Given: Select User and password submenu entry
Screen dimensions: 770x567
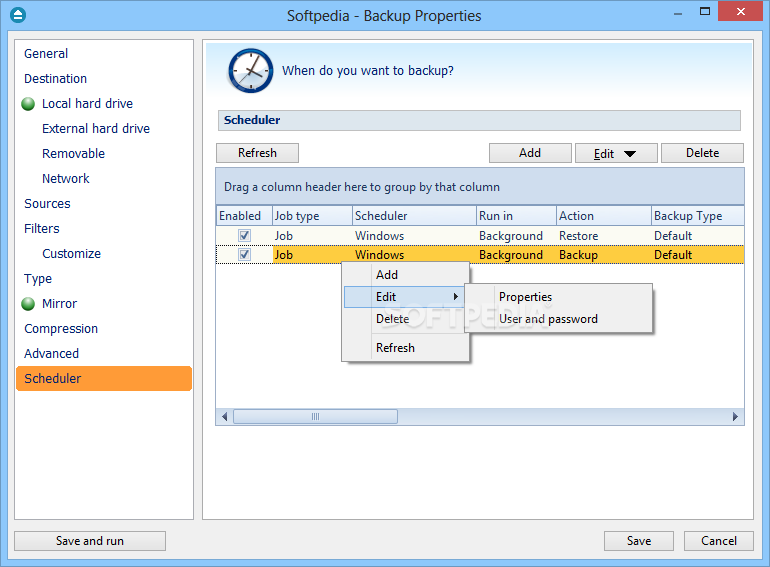Looking at the screenshot, I should pos(559,319).
